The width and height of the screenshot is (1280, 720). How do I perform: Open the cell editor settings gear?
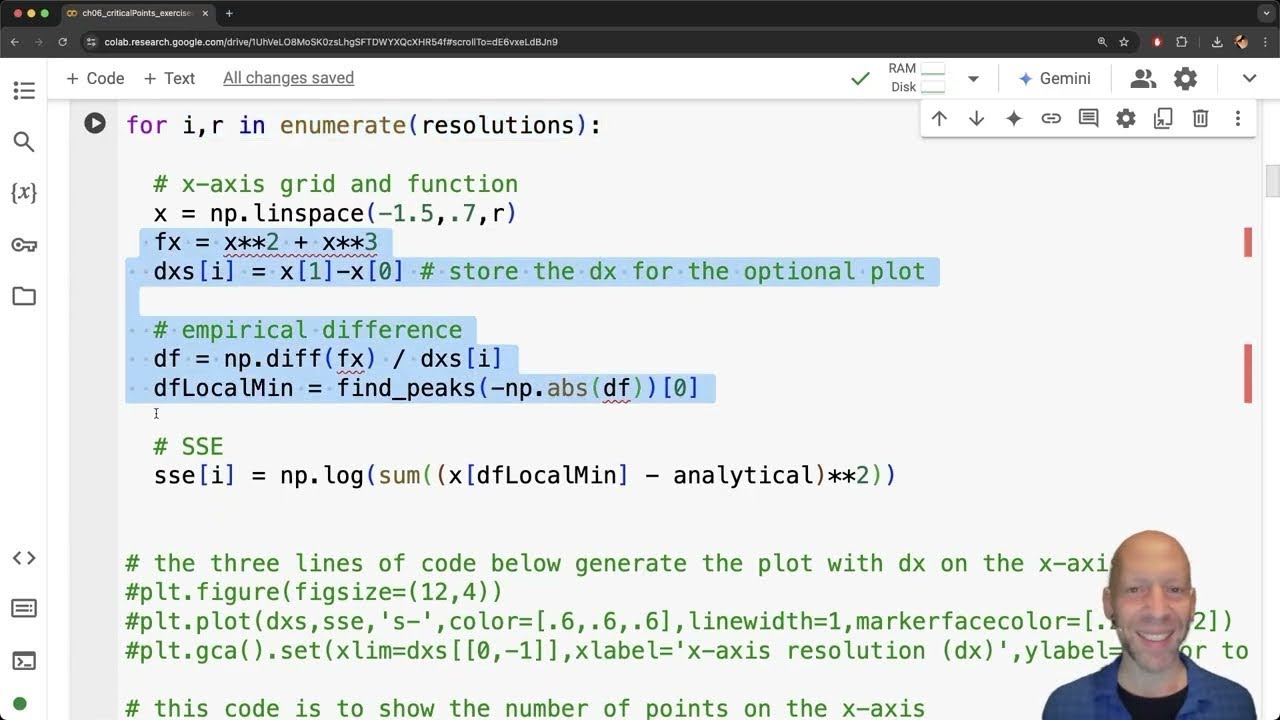point(1126,118)
